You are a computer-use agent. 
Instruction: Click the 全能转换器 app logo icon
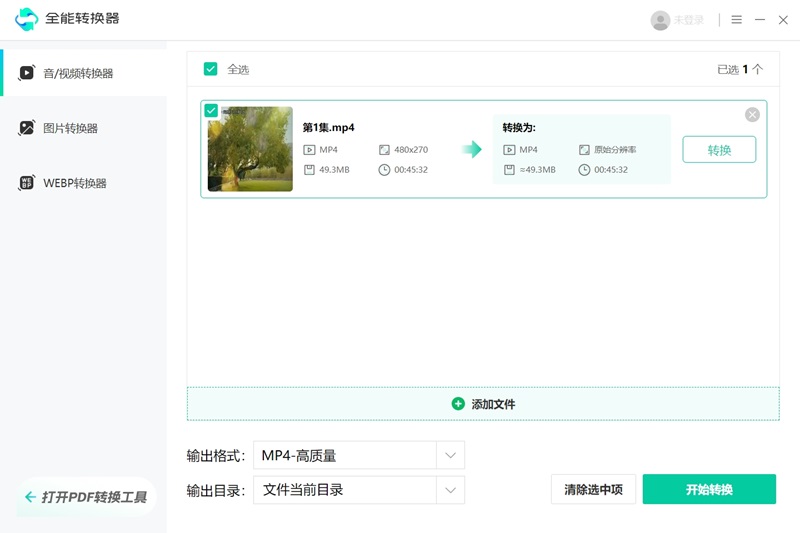click(x=26, y=19)
